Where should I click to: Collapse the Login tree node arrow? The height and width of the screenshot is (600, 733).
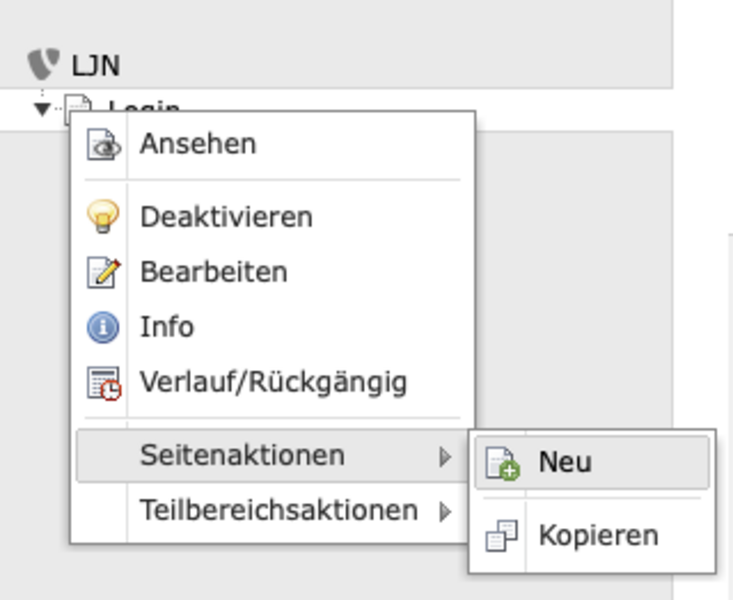(42, 109)
